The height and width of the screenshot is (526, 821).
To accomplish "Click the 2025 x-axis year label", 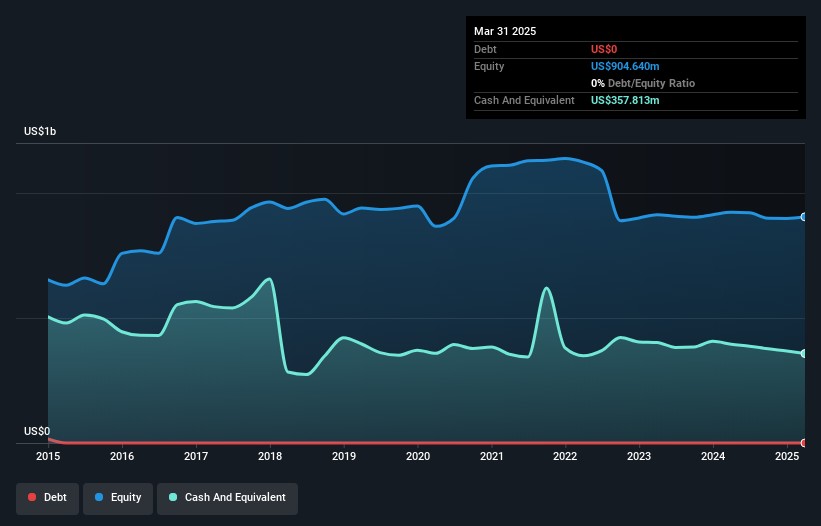I will click(787, 457).
